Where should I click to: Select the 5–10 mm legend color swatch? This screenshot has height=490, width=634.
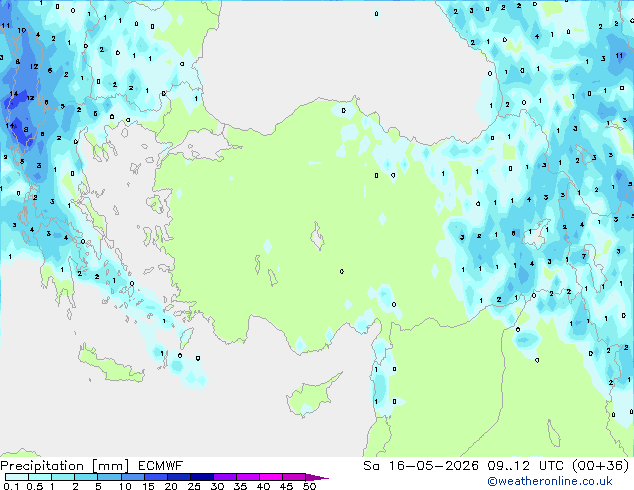point(109,477)
